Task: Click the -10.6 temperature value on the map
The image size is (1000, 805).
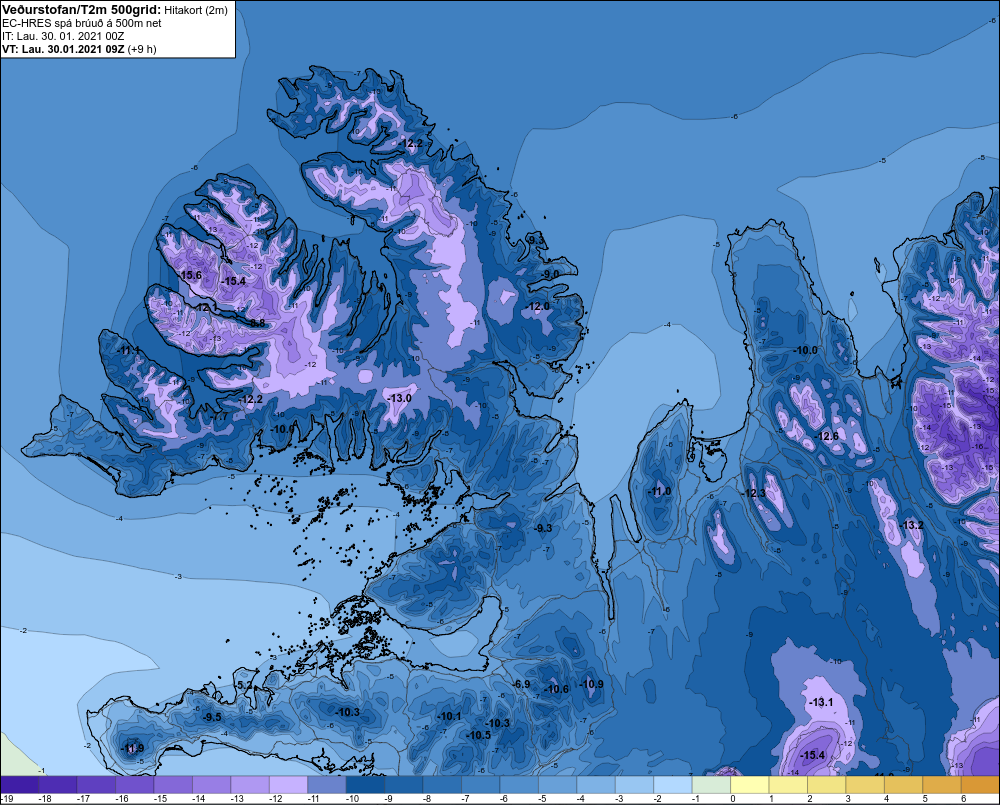Action: (x=557, y=689)
